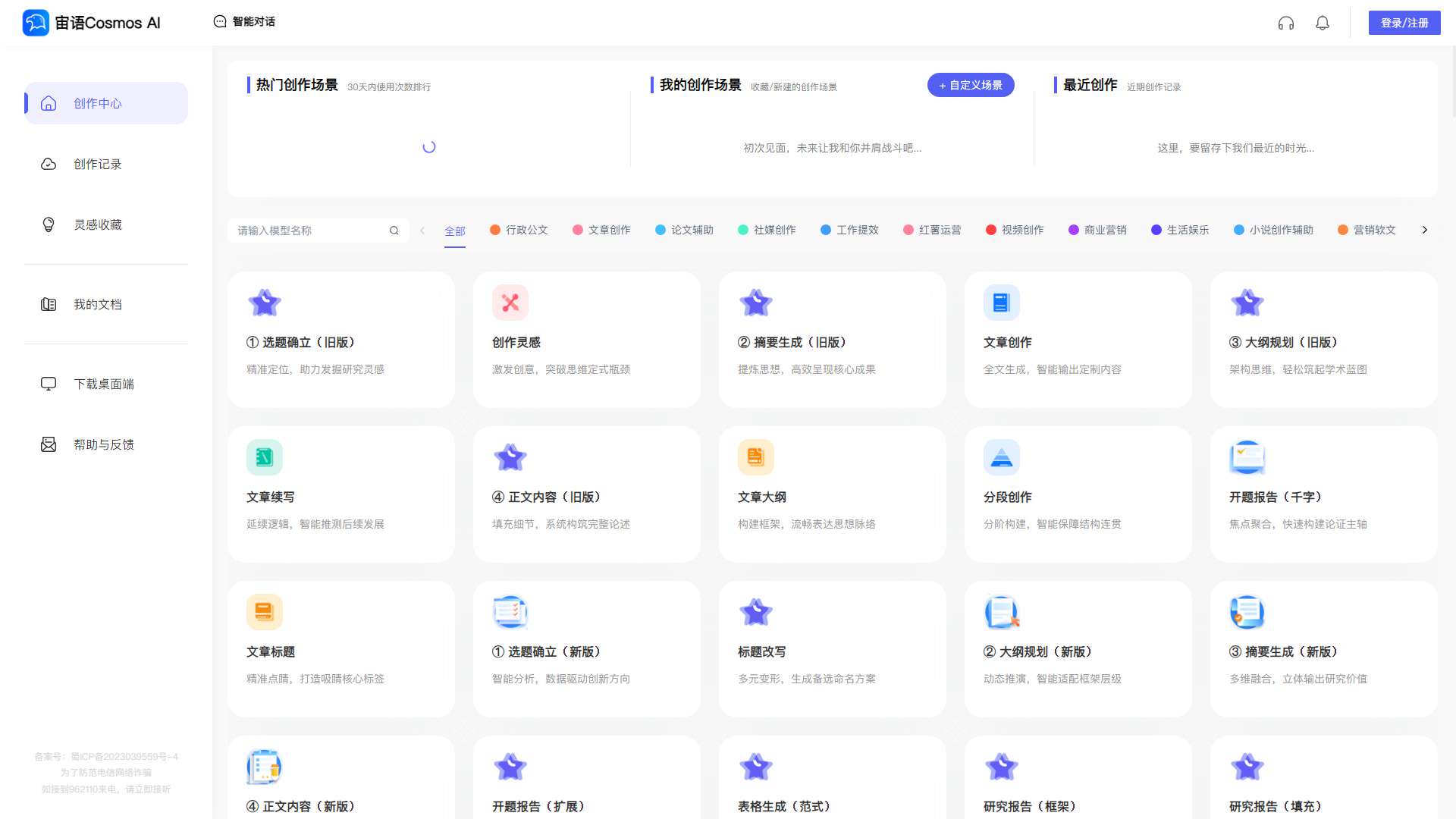Switch to the 商业营销 category tab
This screenshot has width=1456, height=819.
[x=1097, y=230]
